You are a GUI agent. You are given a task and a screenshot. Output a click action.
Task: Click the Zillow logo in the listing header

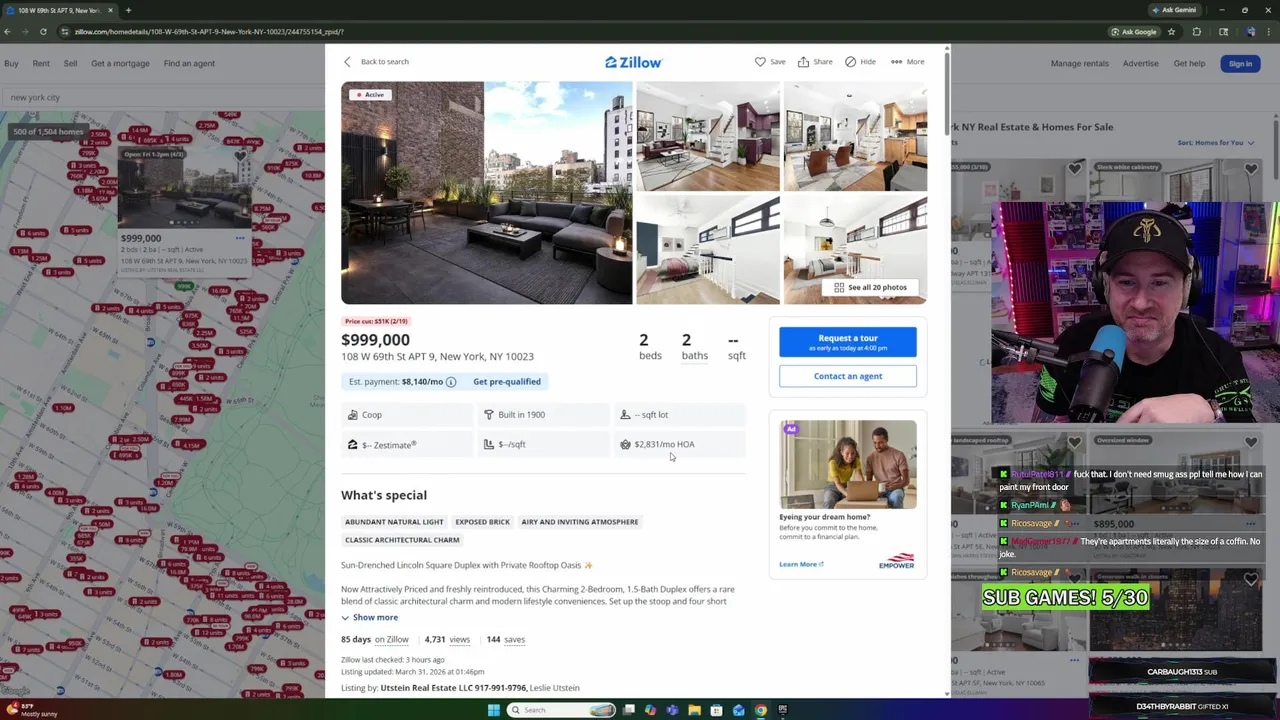click(x=633, y=62)
